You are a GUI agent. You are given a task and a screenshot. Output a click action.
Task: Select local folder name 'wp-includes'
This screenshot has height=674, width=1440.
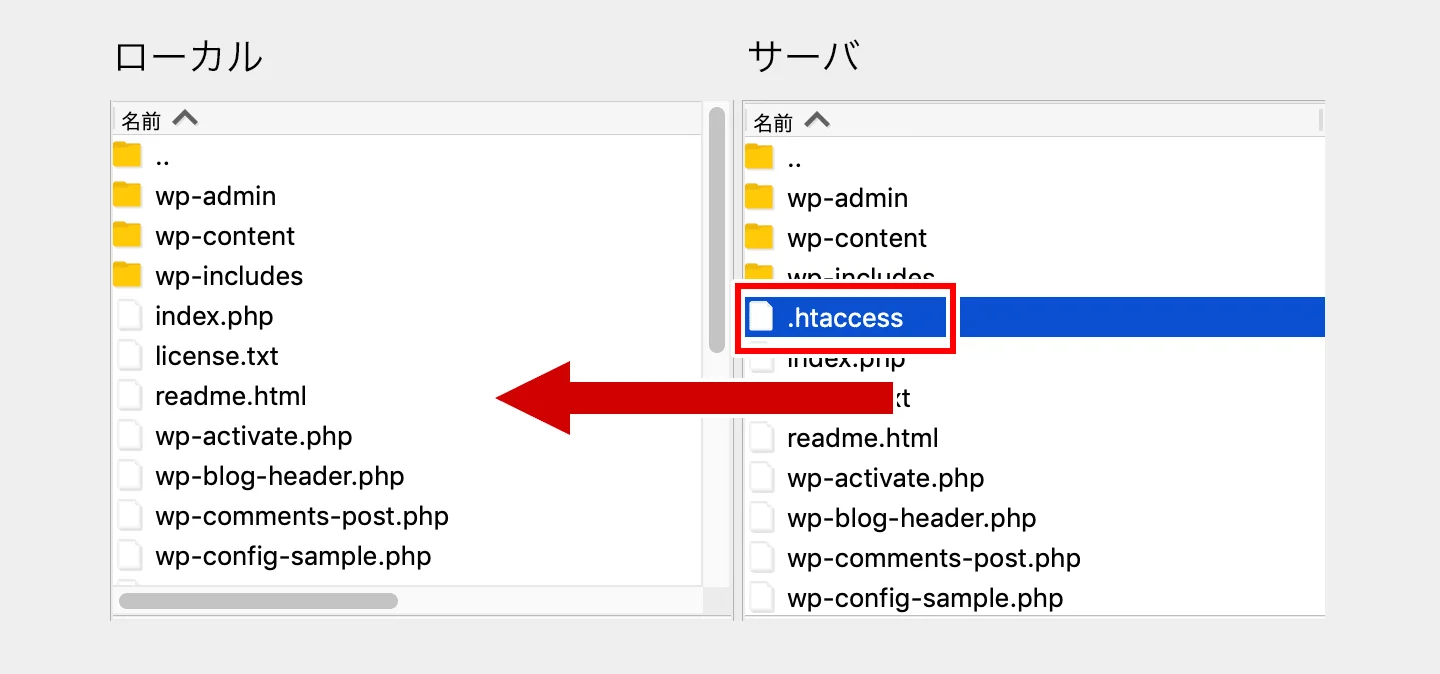[x=229, y=276]
